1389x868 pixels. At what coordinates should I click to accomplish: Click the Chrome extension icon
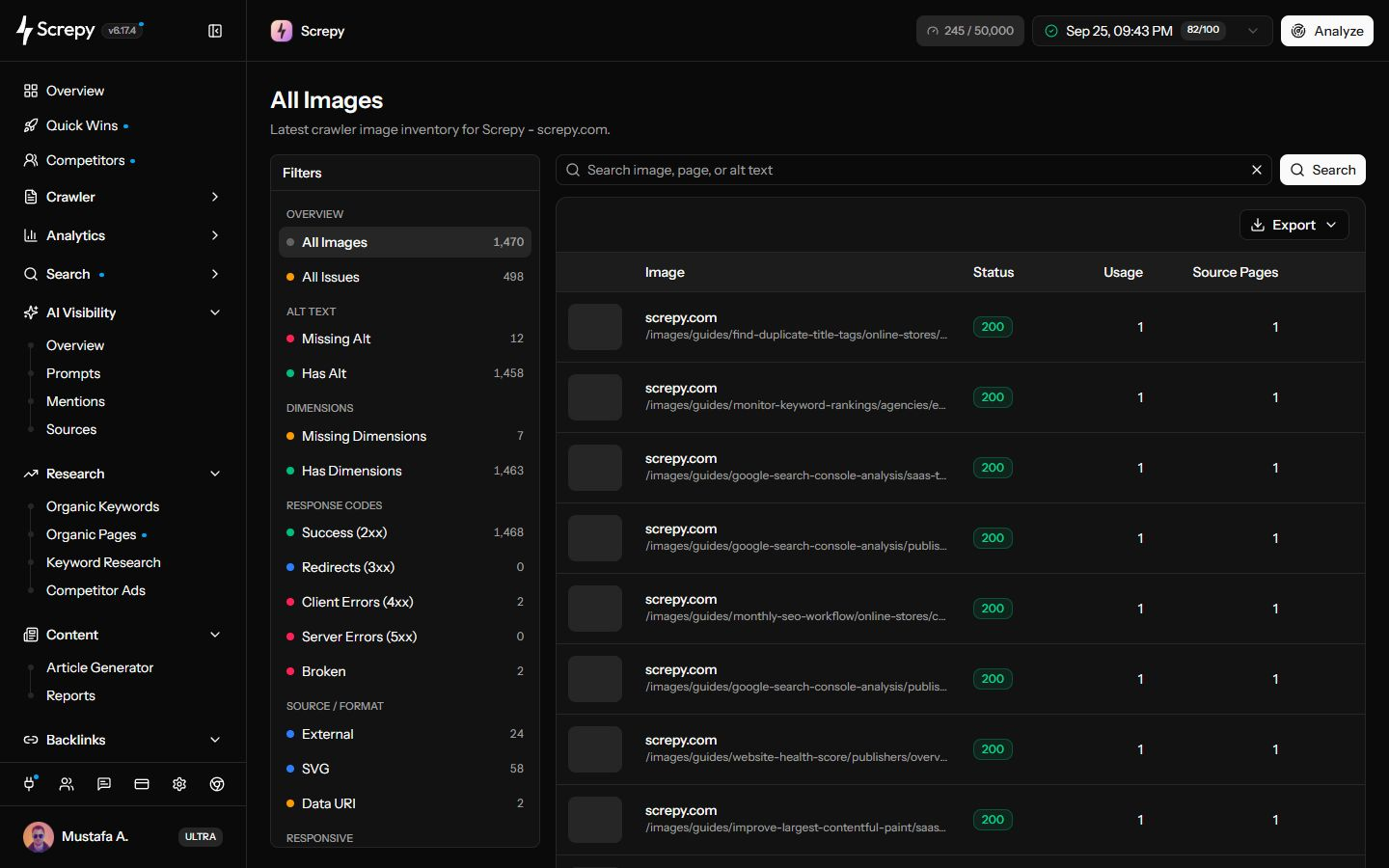(217, 784)
